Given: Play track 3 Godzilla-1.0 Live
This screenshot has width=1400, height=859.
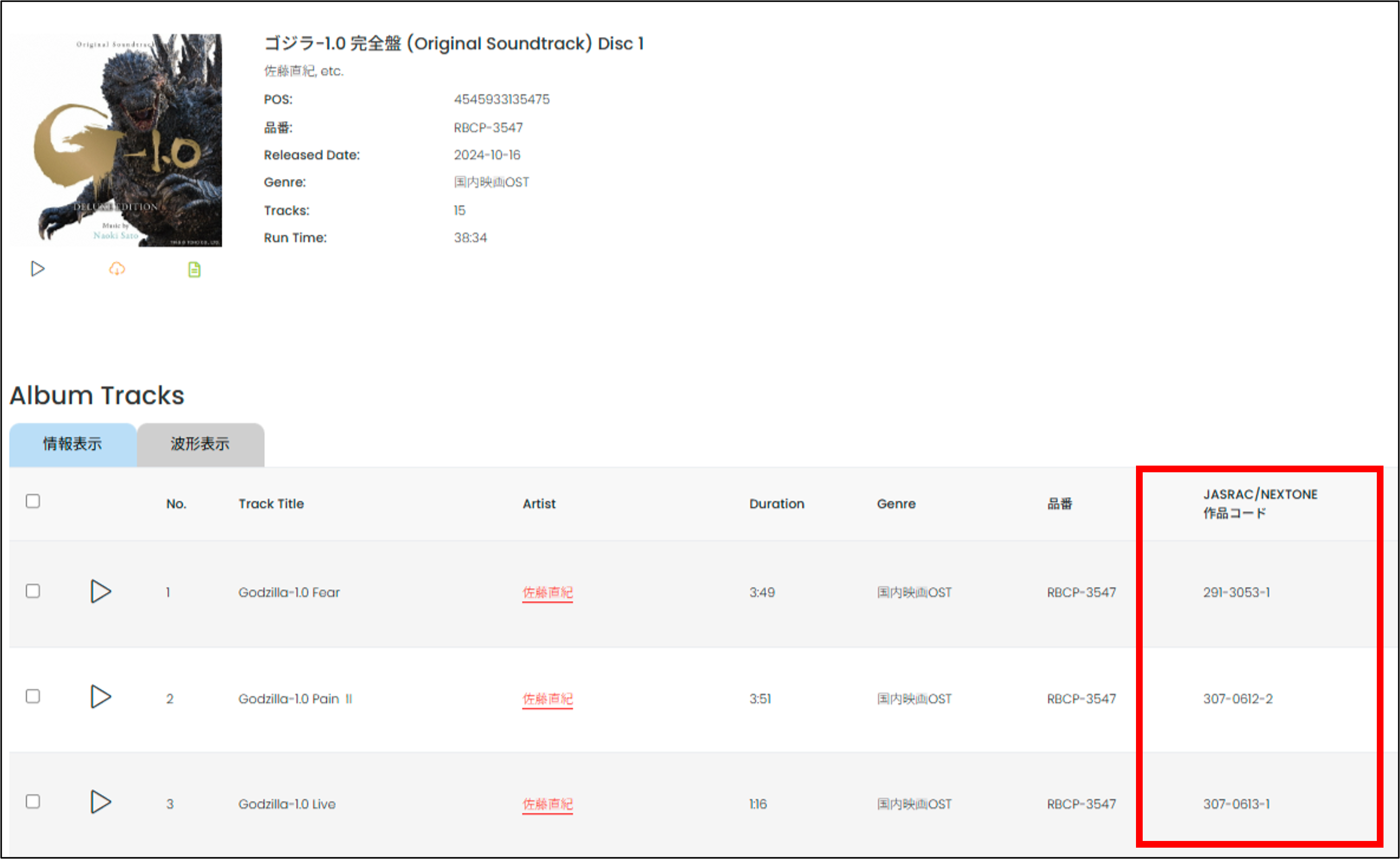Looking at the screenshot, I should coord(101,802).
